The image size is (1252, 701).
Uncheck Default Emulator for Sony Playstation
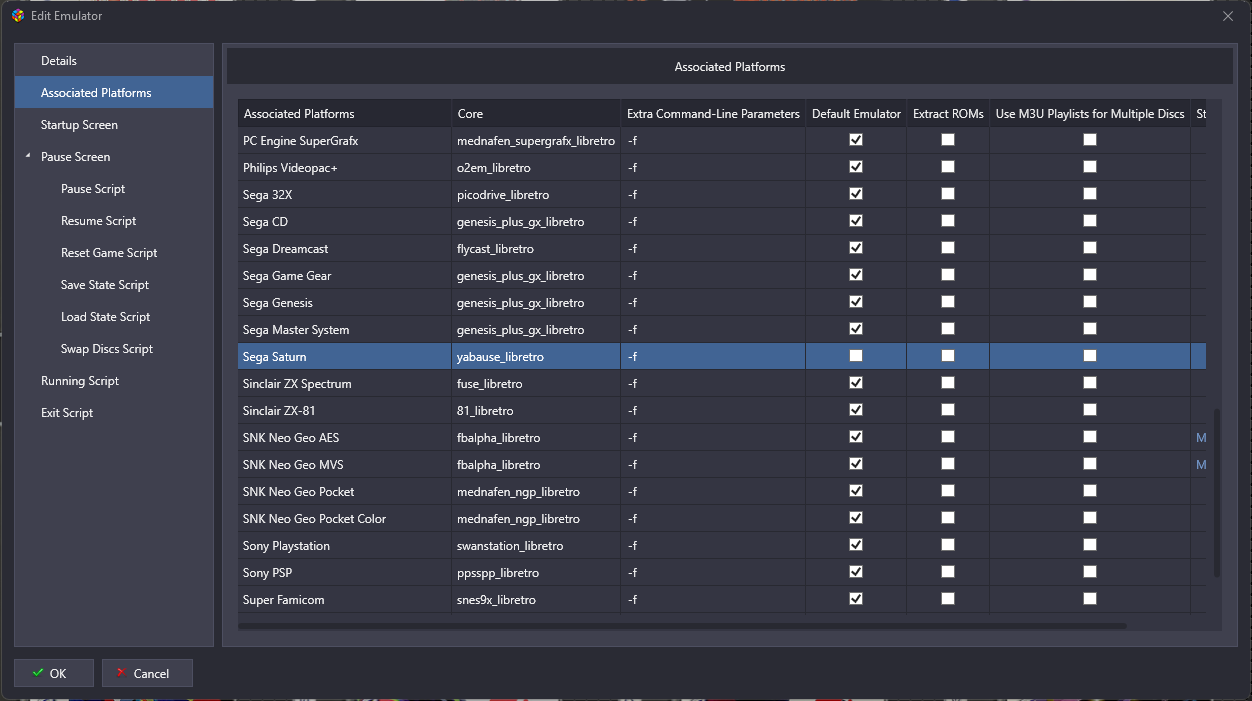click(856, 545)
